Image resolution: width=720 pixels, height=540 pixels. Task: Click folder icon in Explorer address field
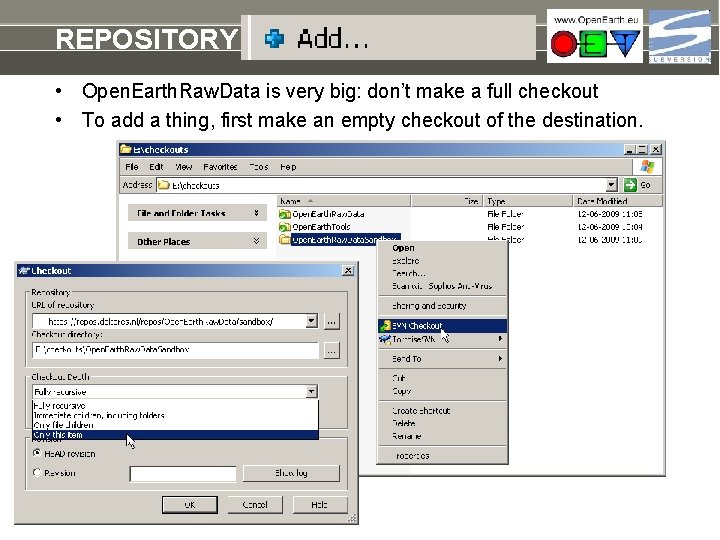point(164,185)
